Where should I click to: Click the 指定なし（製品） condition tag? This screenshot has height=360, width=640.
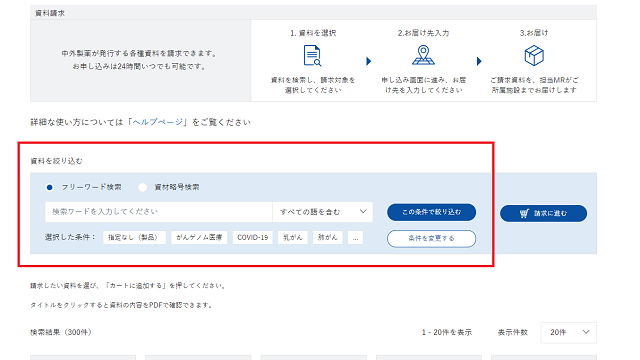pyautogui.click(x=134, y=238)
